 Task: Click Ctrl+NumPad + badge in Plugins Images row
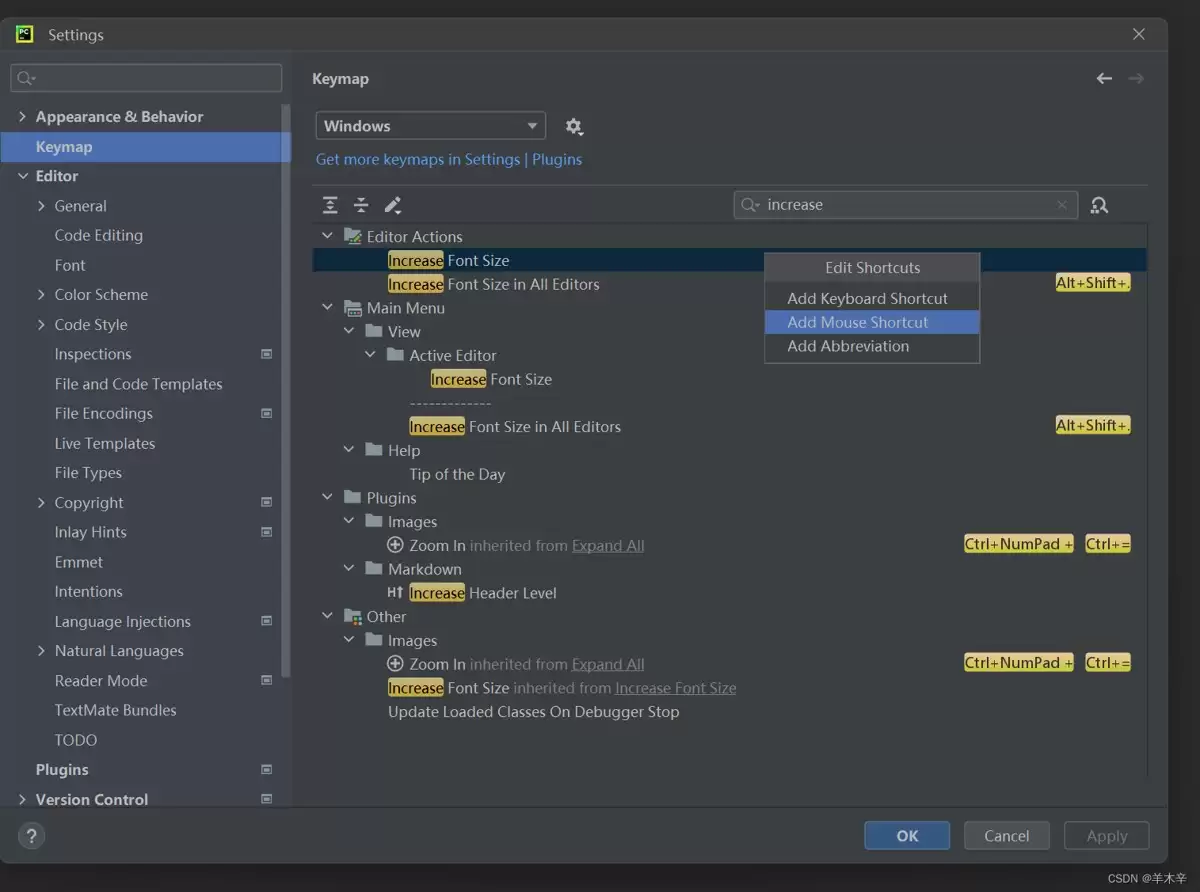[1019, 544]
